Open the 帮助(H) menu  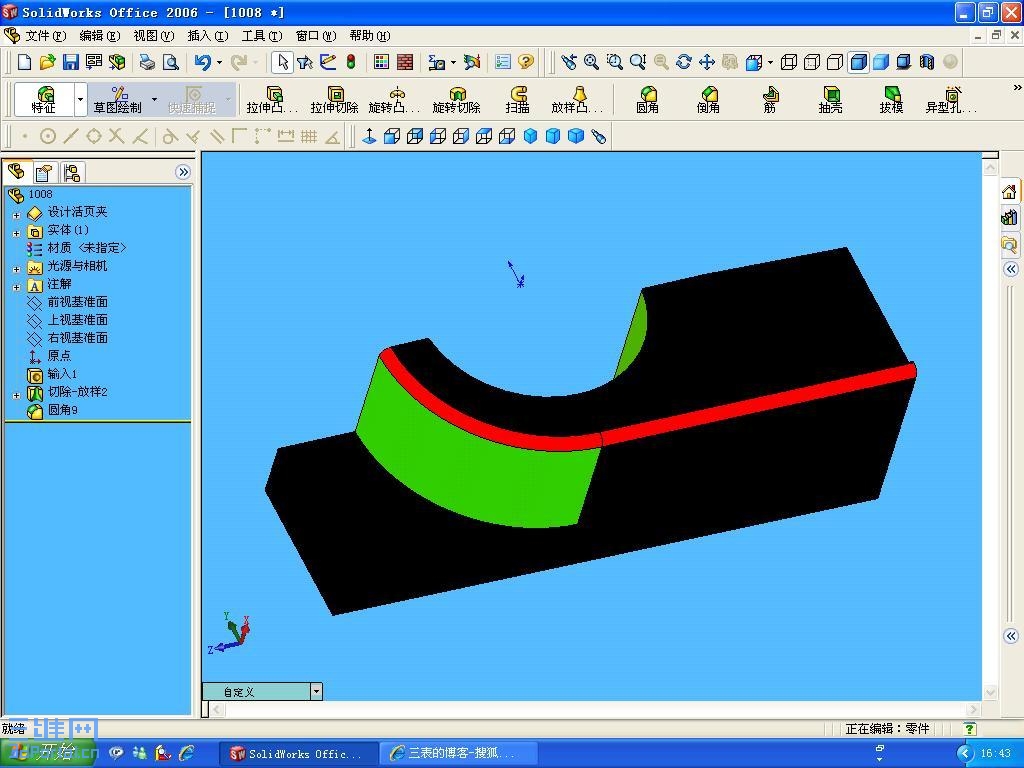[x=370, y=36]
